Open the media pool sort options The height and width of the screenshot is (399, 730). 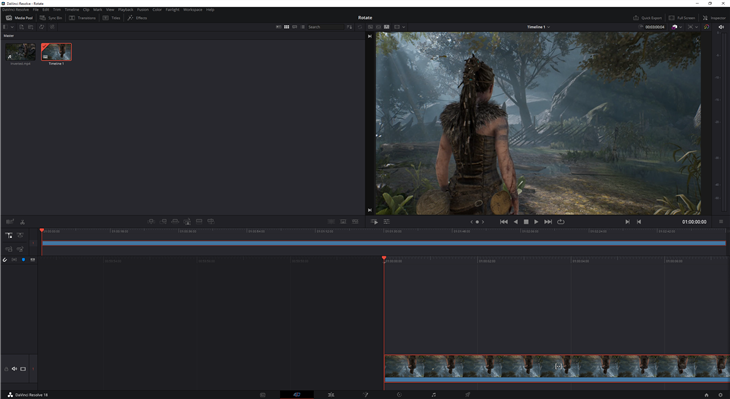click(349, 27)
